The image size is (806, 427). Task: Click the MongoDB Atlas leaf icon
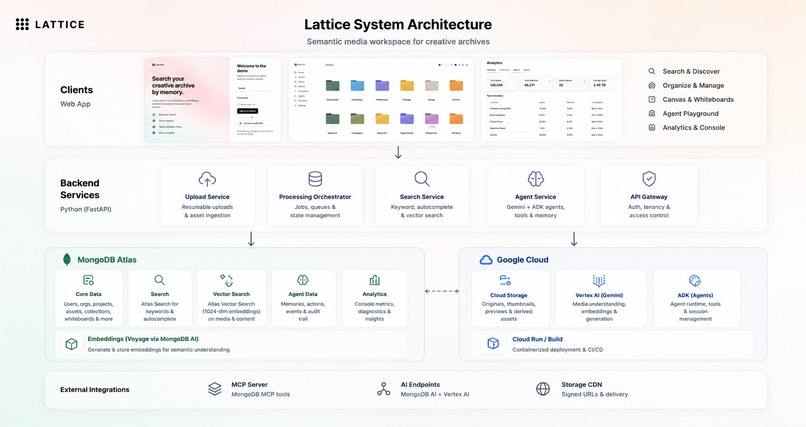point(67,259)
